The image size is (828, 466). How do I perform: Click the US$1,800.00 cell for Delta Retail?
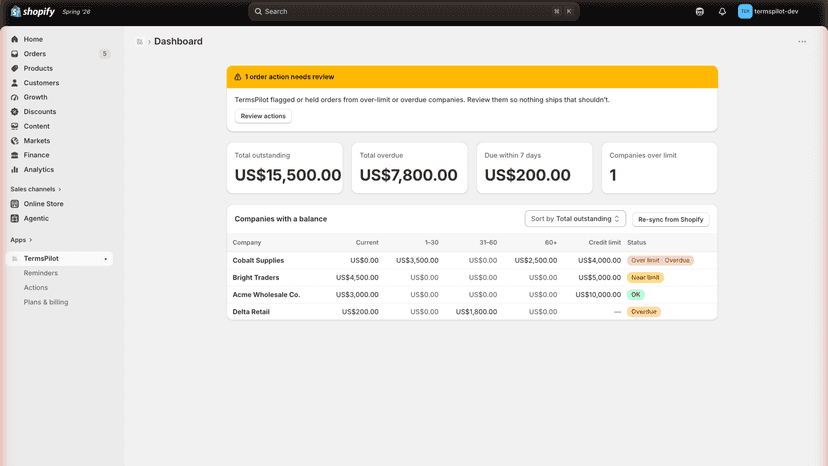[x=476, y=312]
